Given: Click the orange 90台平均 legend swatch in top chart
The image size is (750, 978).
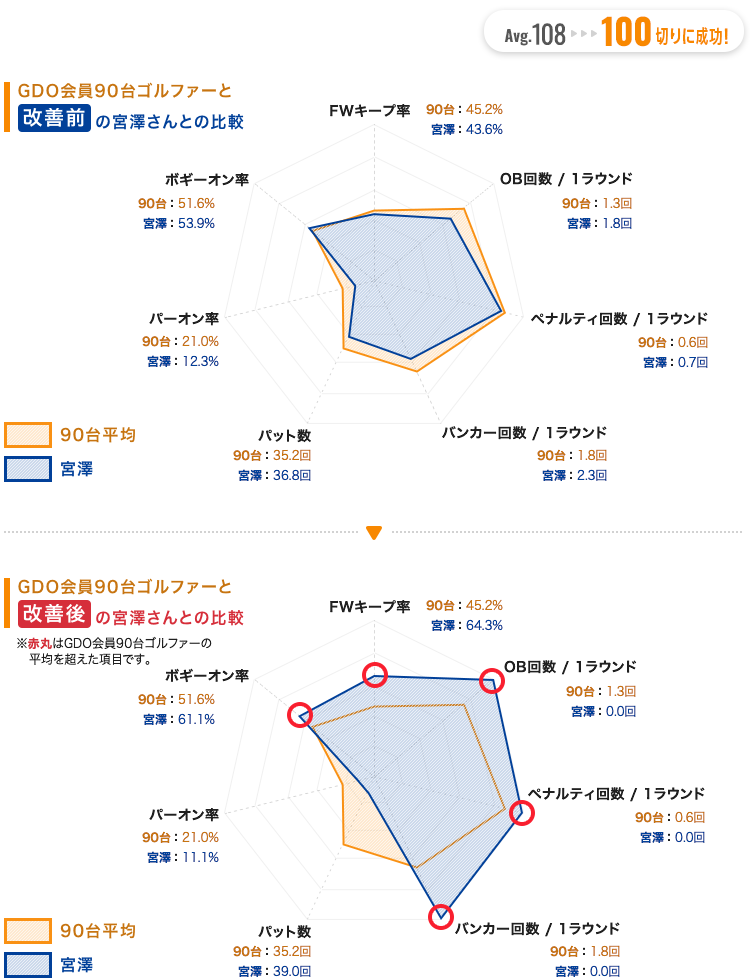Looking at the screenshot, I should click(28, 435).
